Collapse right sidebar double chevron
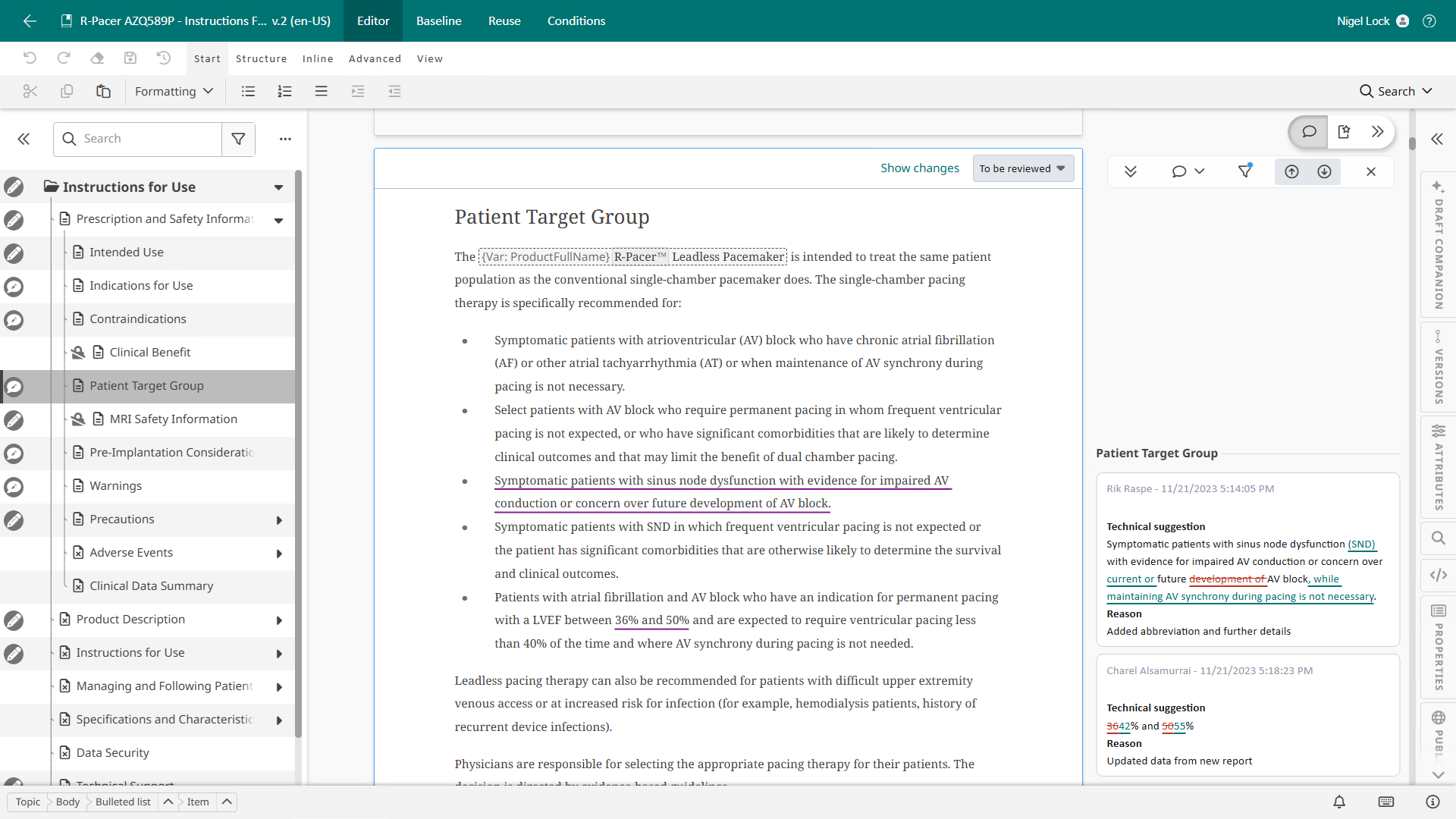1456x819 pixels. point(1437,139)
